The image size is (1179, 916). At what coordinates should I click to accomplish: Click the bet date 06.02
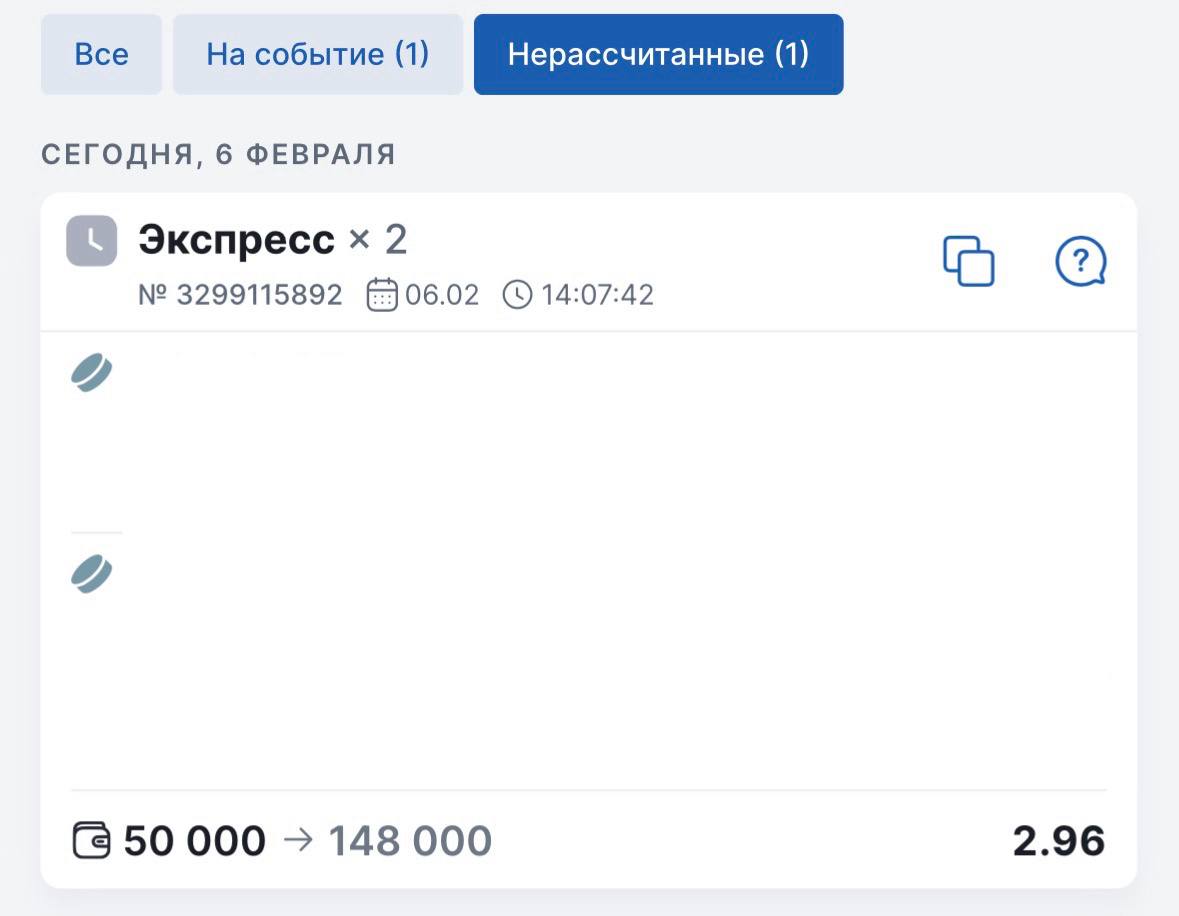click(x=442, y=295)
